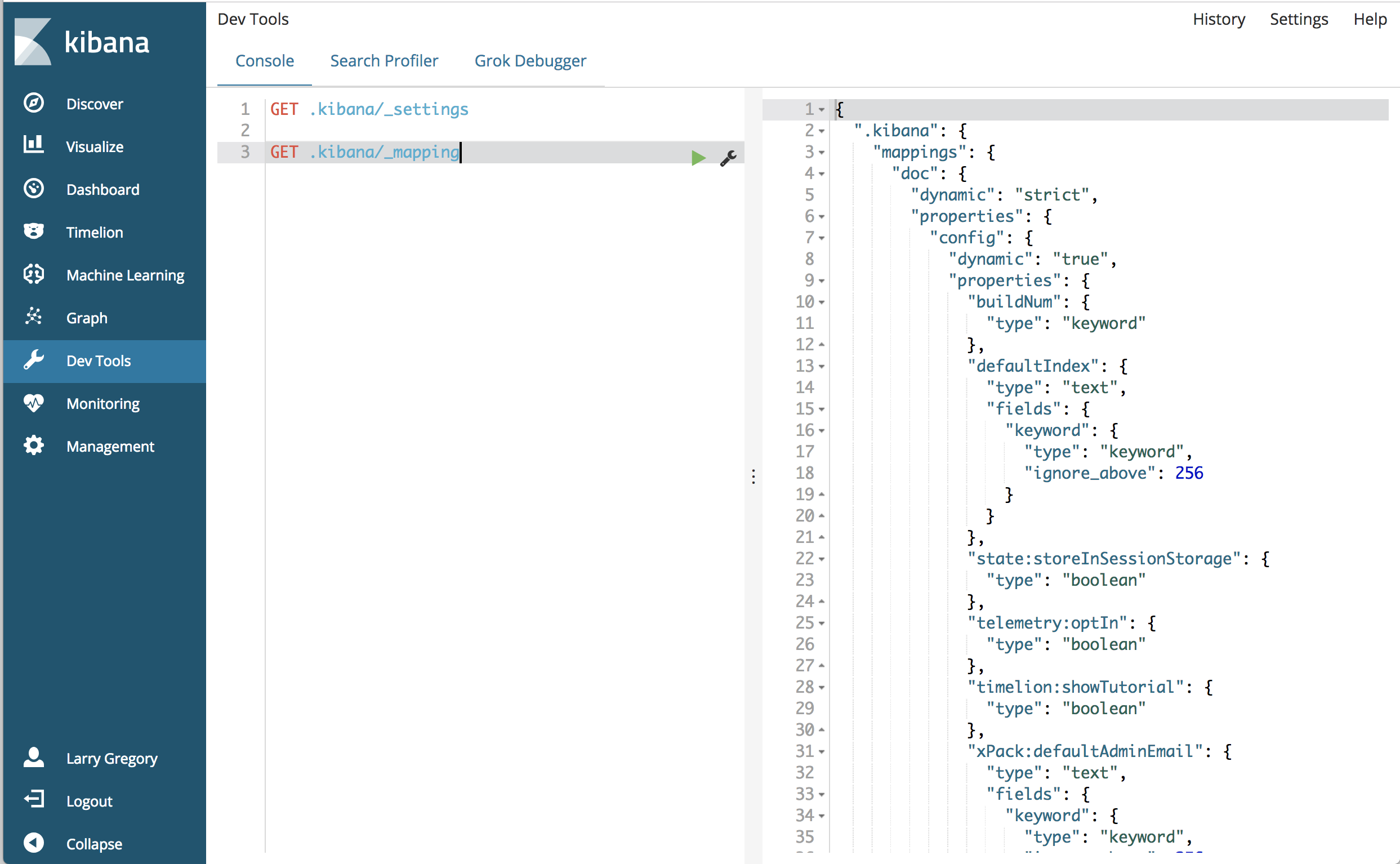Fold the "config" block on line 7
The height and width of the screenshot is (864, 1400).
tap(822, 238)
